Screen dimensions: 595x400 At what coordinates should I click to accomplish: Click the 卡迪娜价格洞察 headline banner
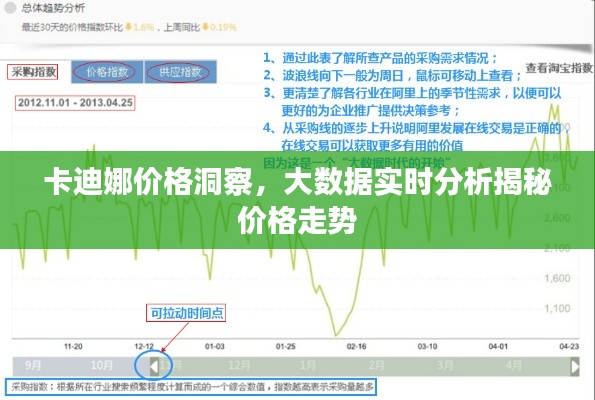pos(298,200)
